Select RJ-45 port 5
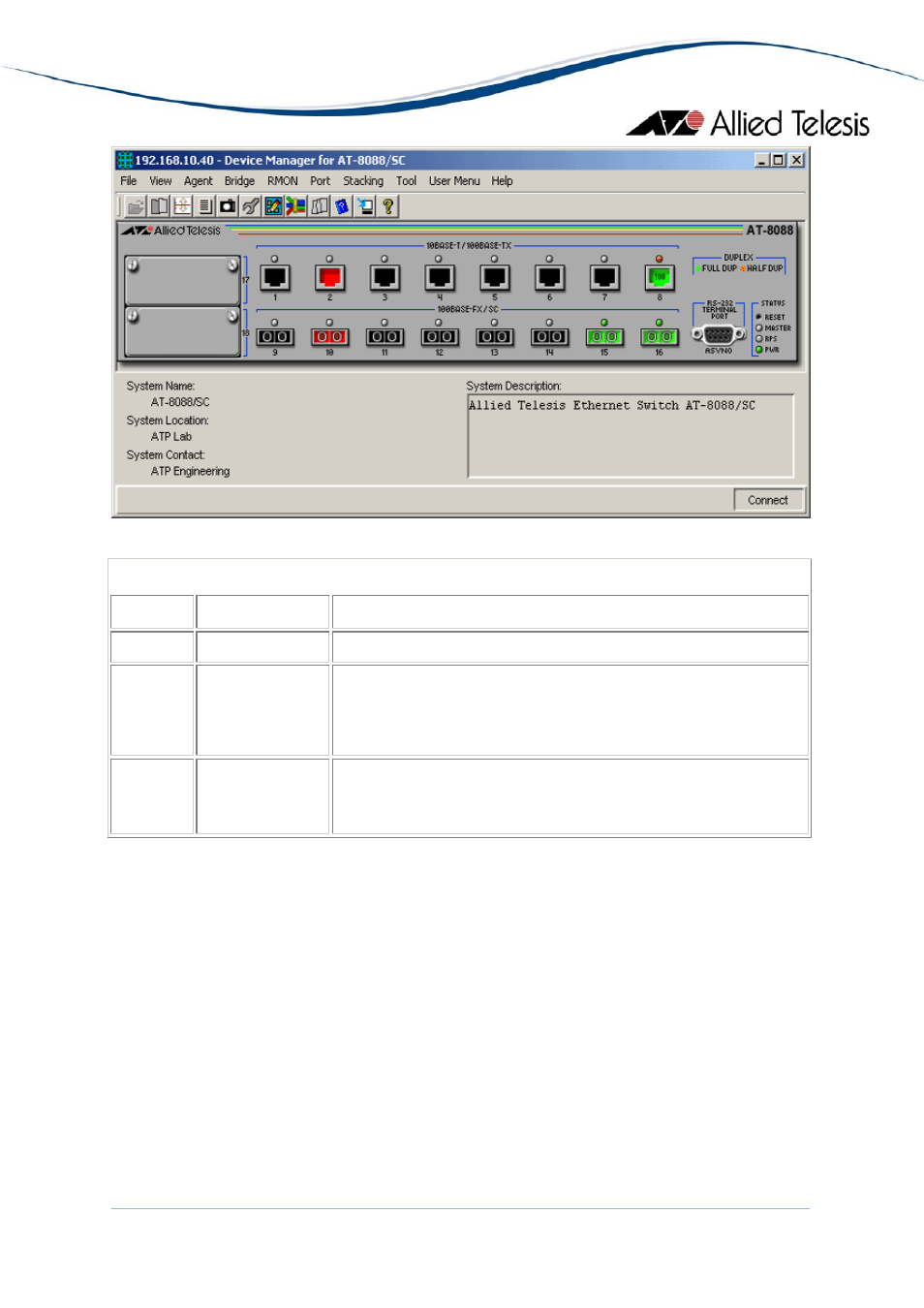Viewport: 924px width, 1308px height. click(495, 278)
